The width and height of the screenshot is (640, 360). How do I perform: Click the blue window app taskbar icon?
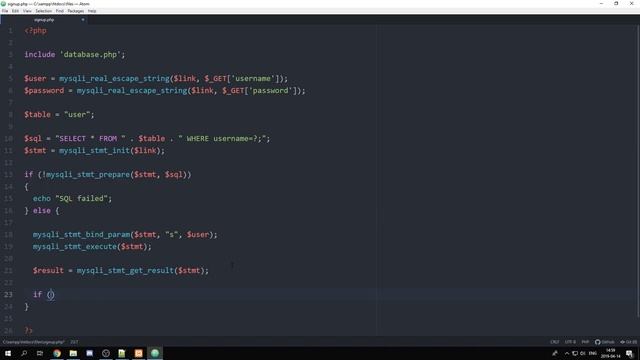[89, 353]
